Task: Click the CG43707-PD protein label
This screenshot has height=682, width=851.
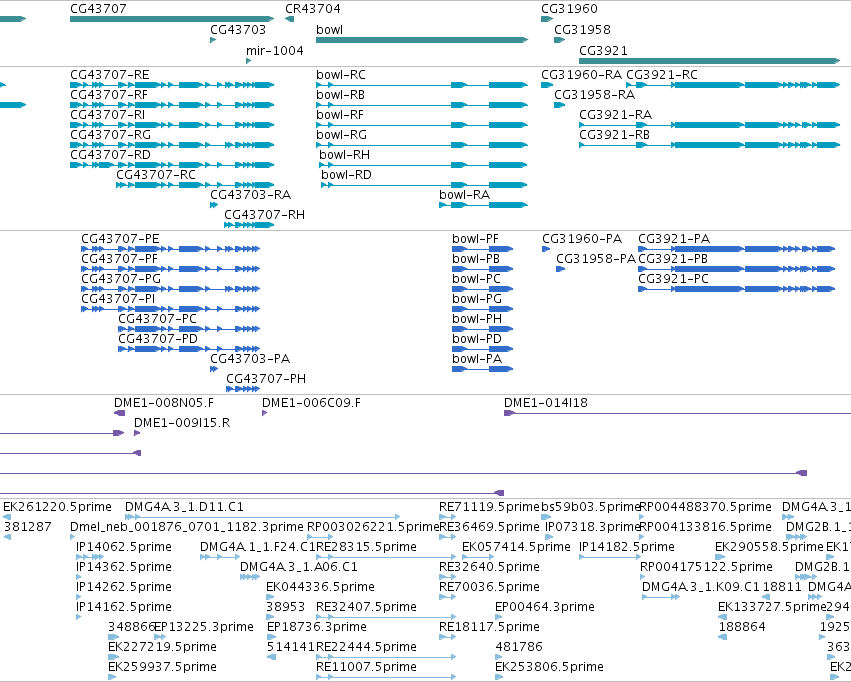Action: click(158, 340)
